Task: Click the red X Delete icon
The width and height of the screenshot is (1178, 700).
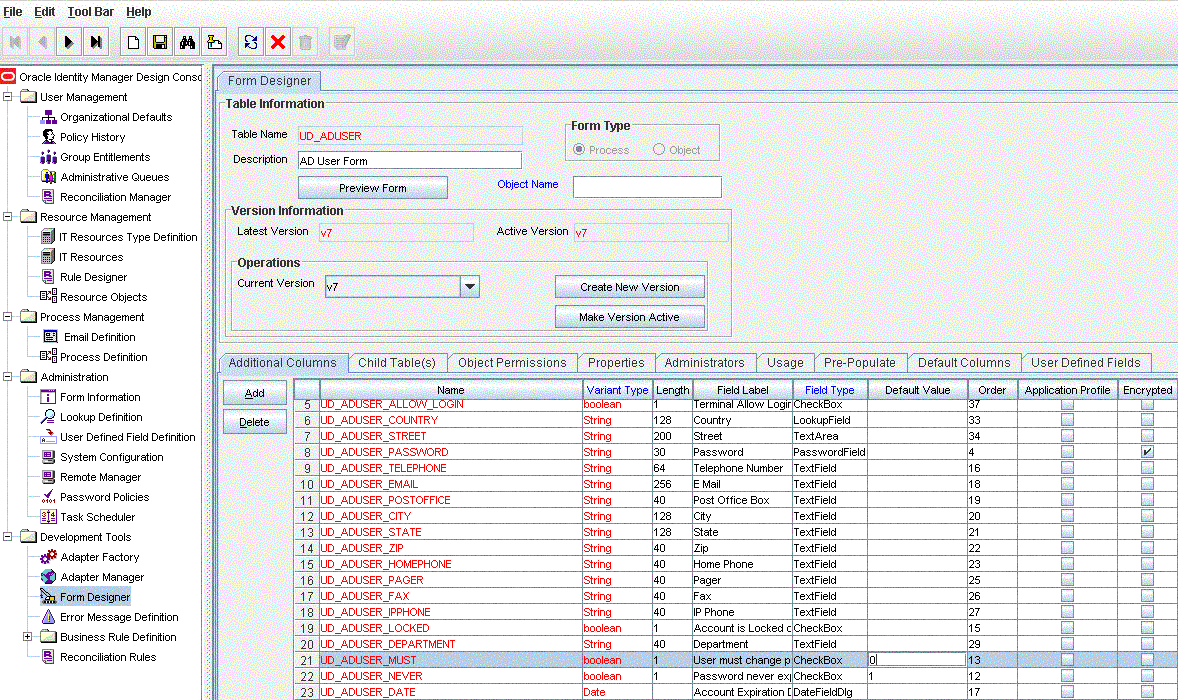Action: [x=278, y=42]
